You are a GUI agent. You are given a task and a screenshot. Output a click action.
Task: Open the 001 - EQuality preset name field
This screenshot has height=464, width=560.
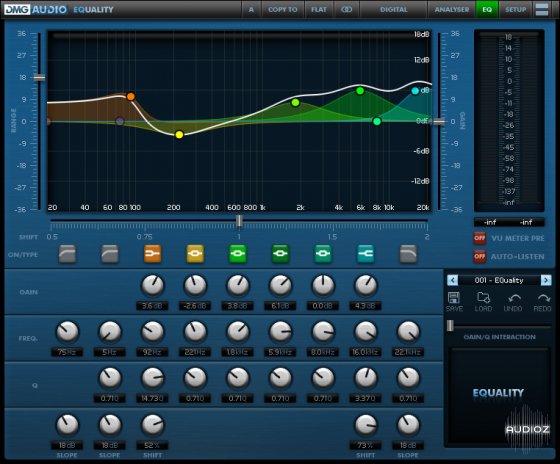coord(499,280)
